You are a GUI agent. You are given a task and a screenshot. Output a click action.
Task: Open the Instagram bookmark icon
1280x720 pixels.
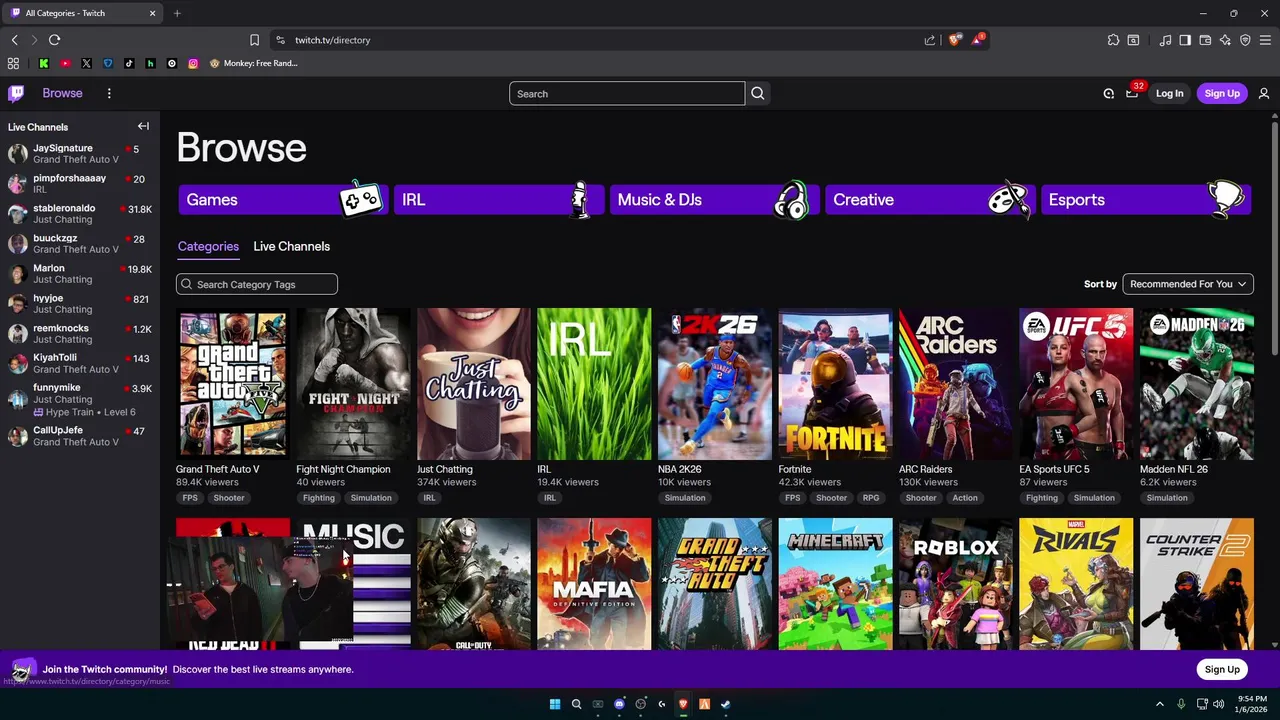(x=193, y=63)
